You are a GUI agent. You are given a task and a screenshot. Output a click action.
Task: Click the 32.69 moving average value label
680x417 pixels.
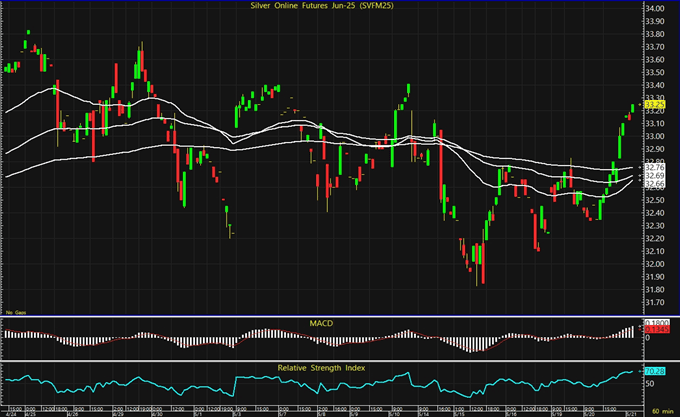tap(655, 175)
